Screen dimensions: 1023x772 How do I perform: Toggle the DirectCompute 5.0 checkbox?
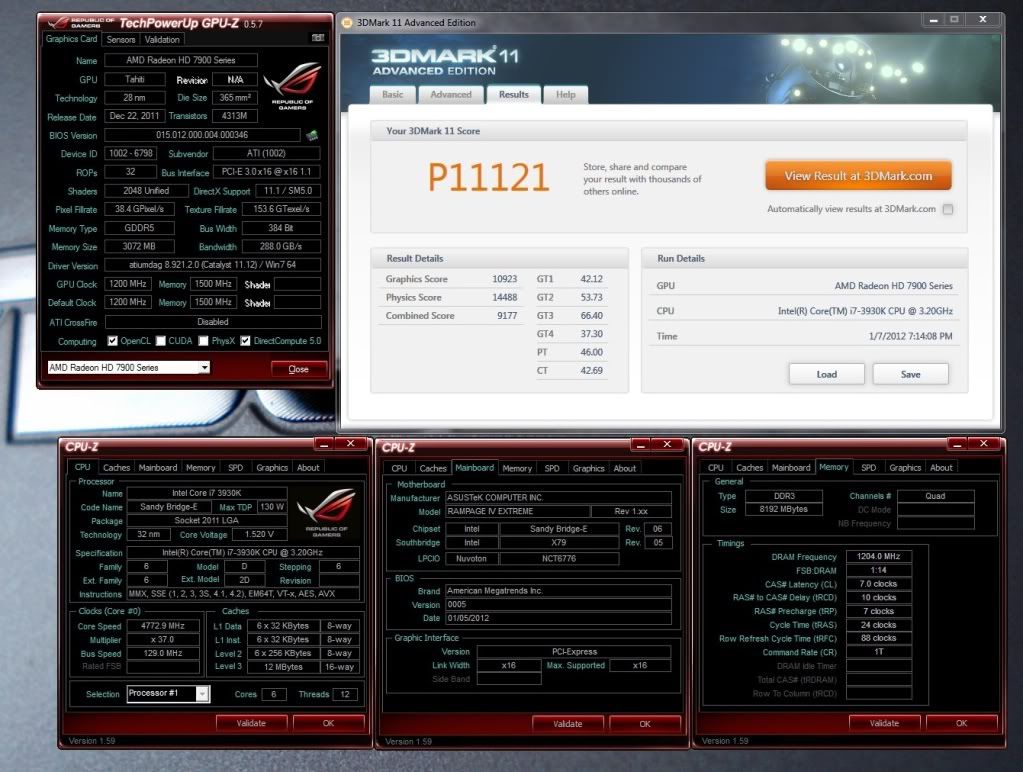[x=245, y=341]
